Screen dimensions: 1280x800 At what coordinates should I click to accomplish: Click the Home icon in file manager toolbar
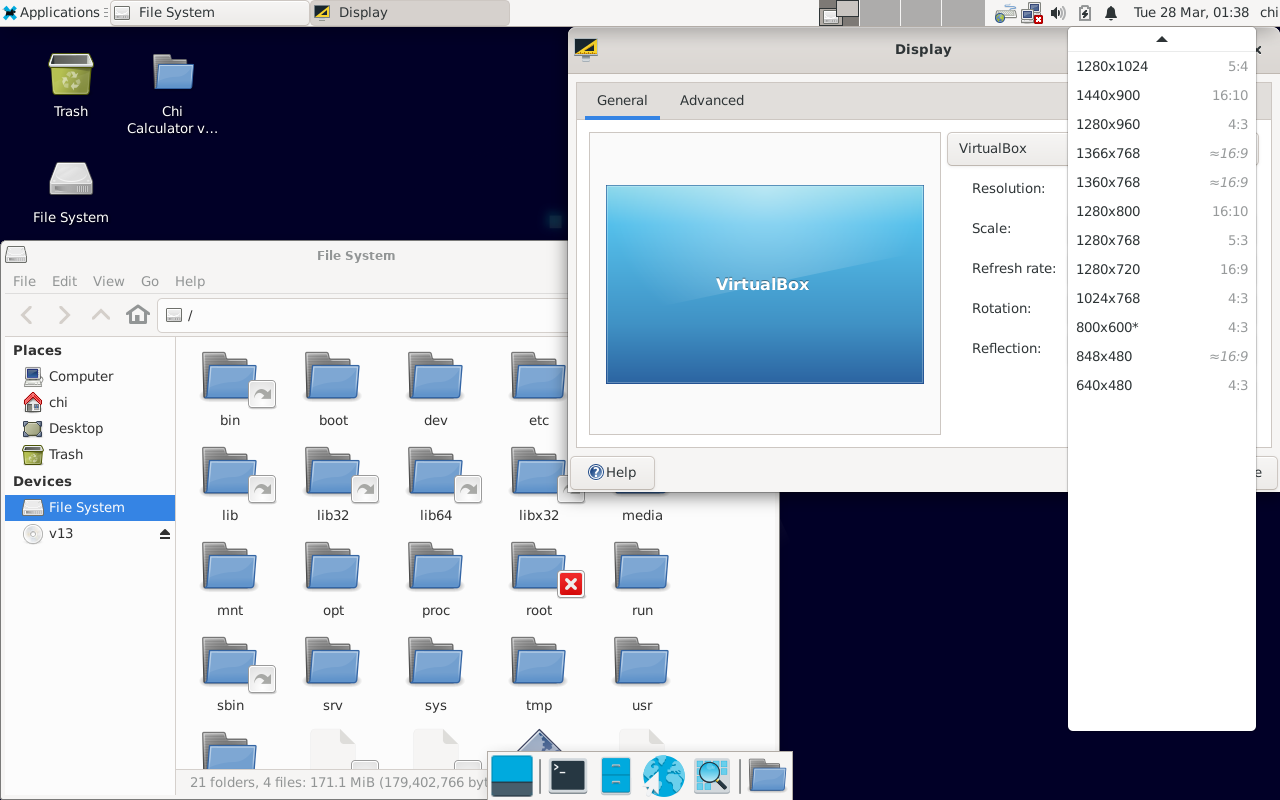138,315
